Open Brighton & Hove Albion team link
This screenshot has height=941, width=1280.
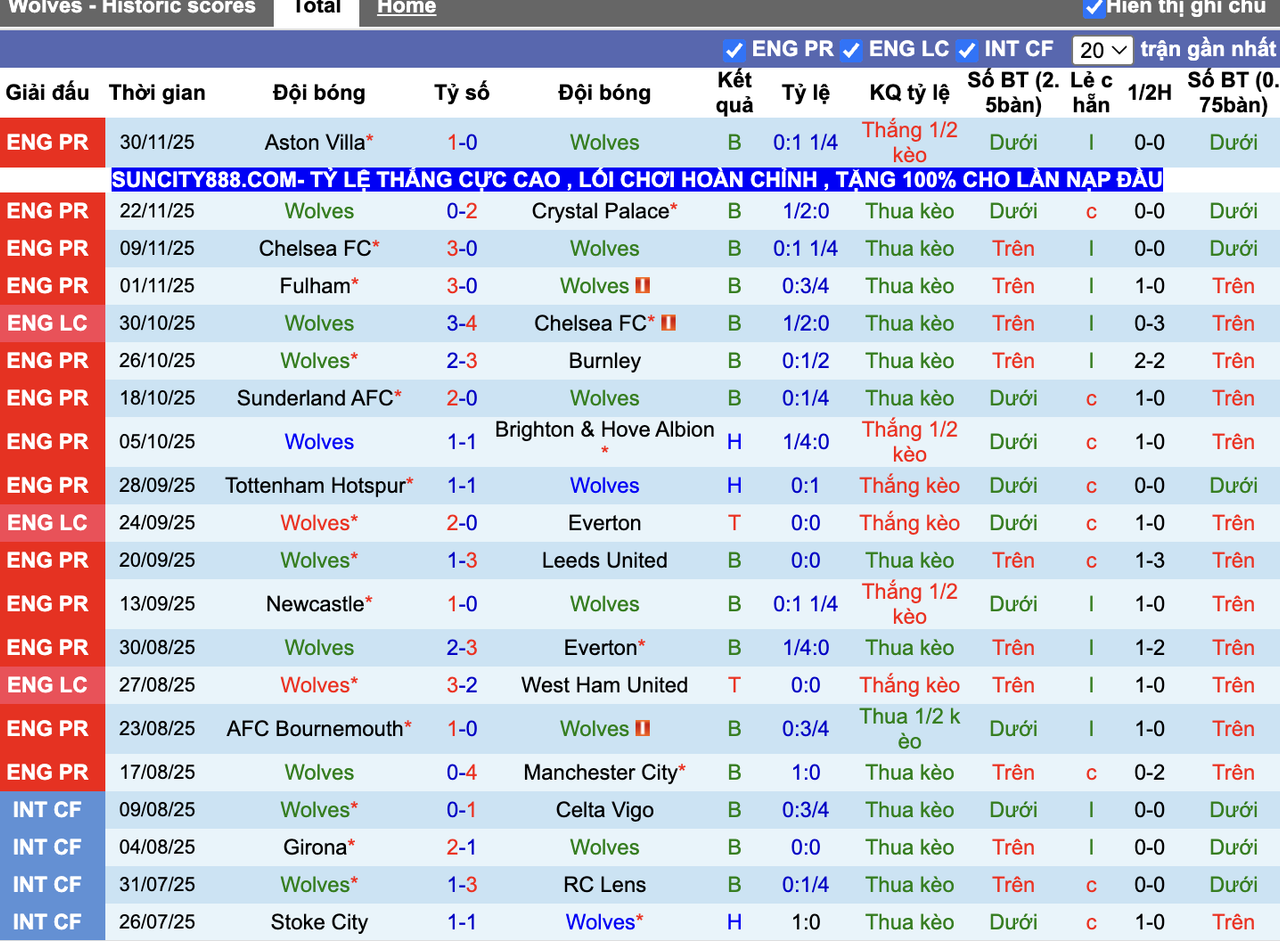(605, 430)
